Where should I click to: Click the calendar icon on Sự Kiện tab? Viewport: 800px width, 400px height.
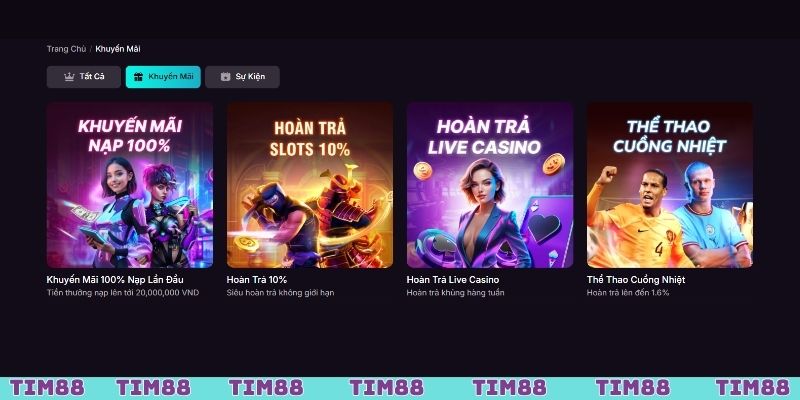[x=226, y=77]
